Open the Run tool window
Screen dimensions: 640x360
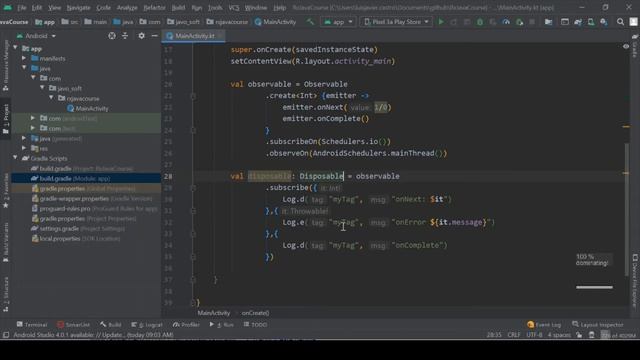222,325
